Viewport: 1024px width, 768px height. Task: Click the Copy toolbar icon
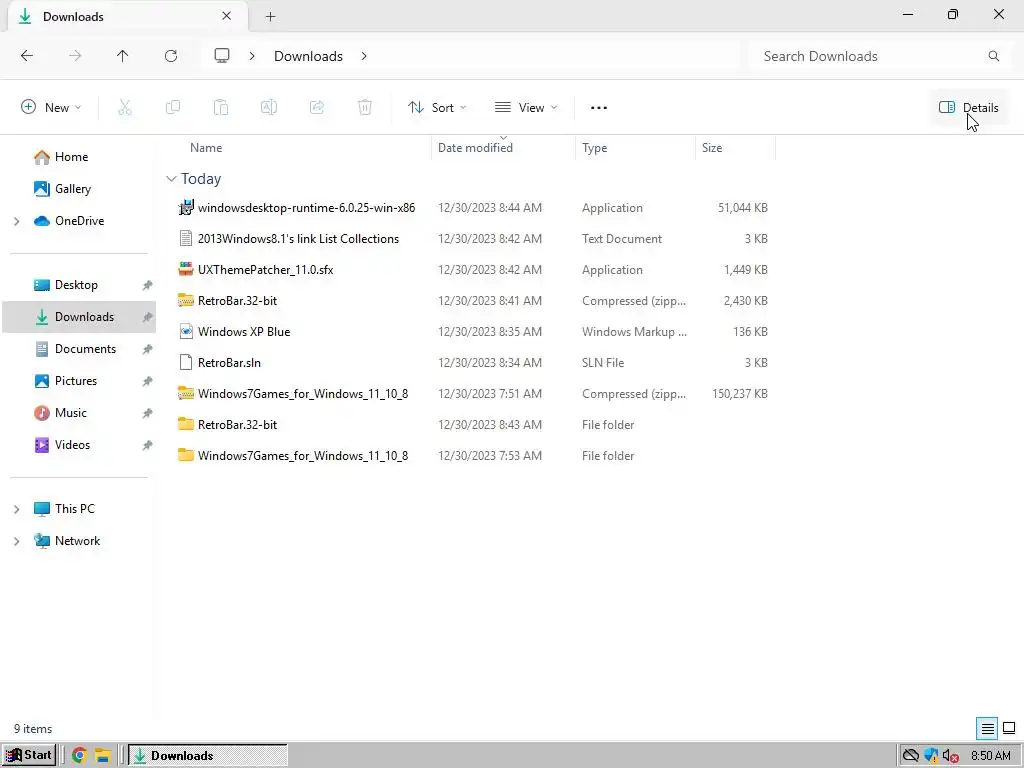point(172,108)
